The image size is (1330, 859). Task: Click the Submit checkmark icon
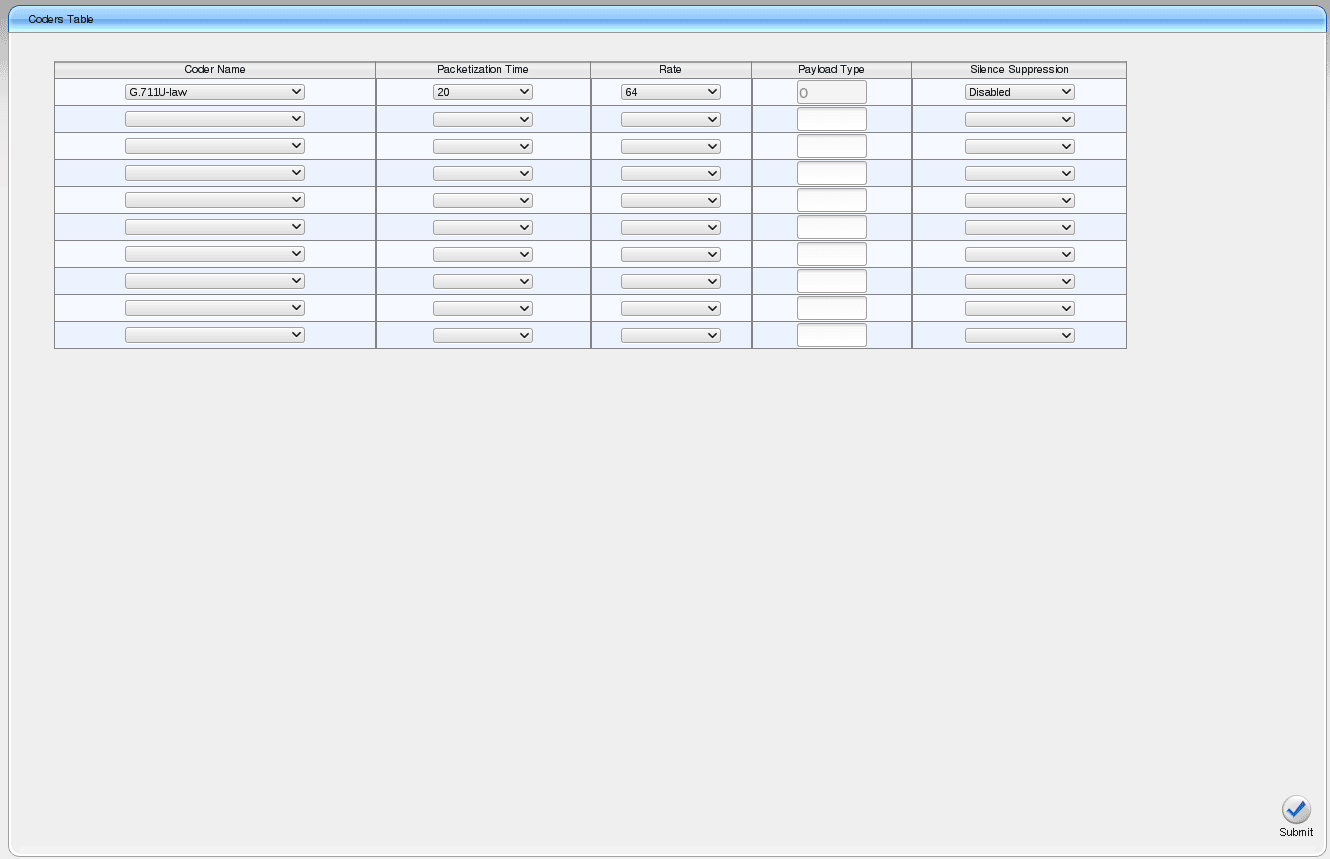click(x=1296, y=810)
